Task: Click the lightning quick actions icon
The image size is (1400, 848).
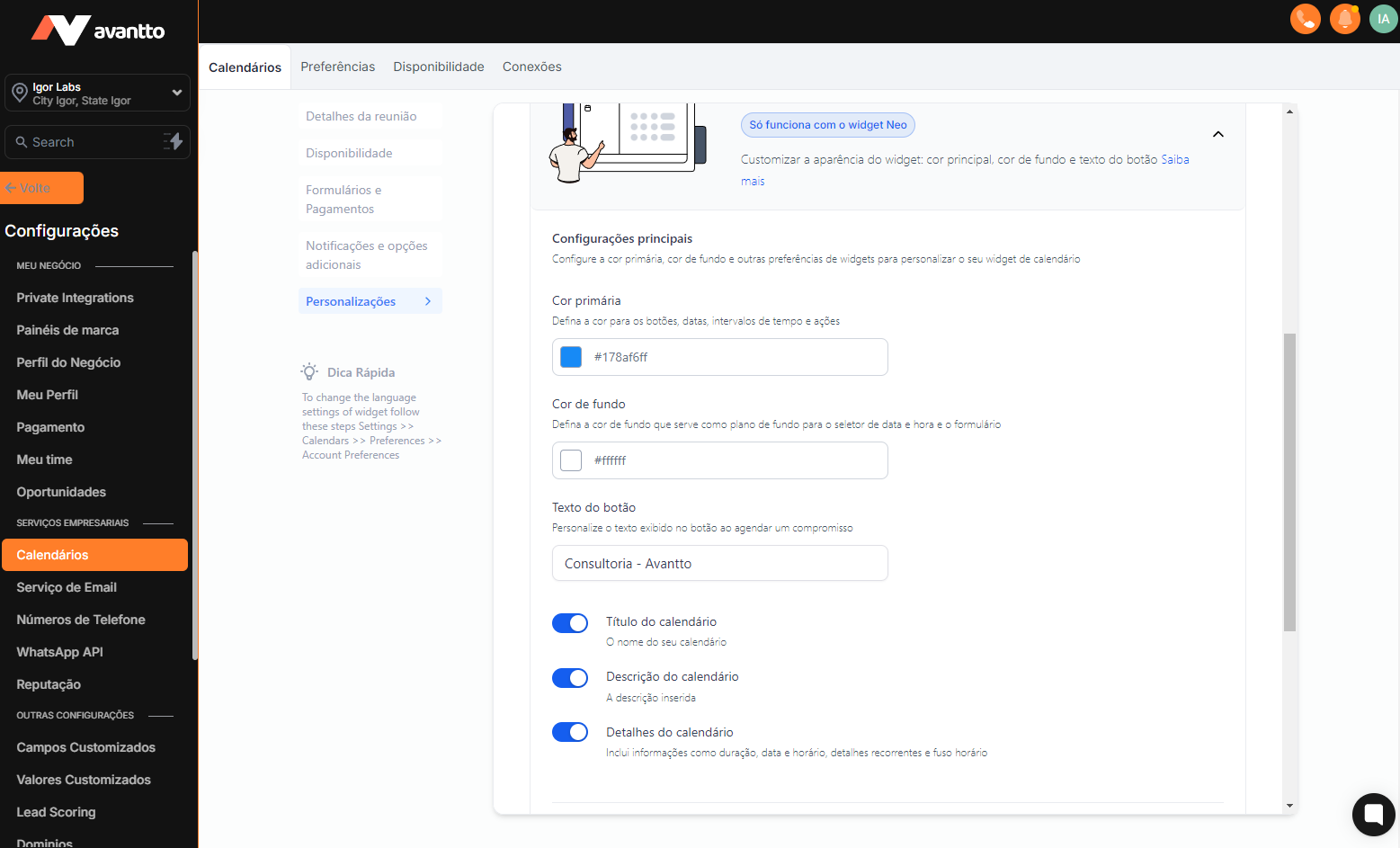Action: tap(173, 141)
